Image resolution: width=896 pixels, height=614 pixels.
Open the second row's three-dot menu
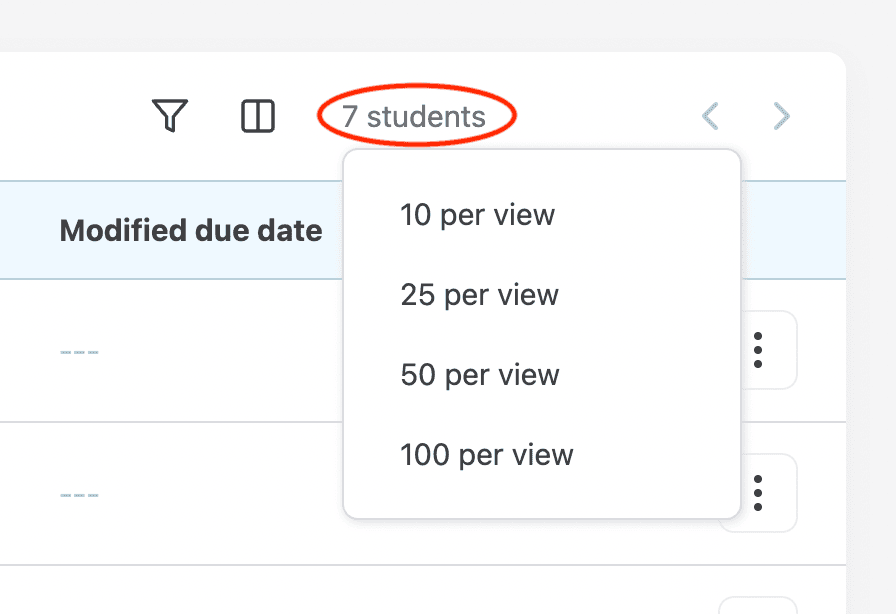click(x=758, y=492)
